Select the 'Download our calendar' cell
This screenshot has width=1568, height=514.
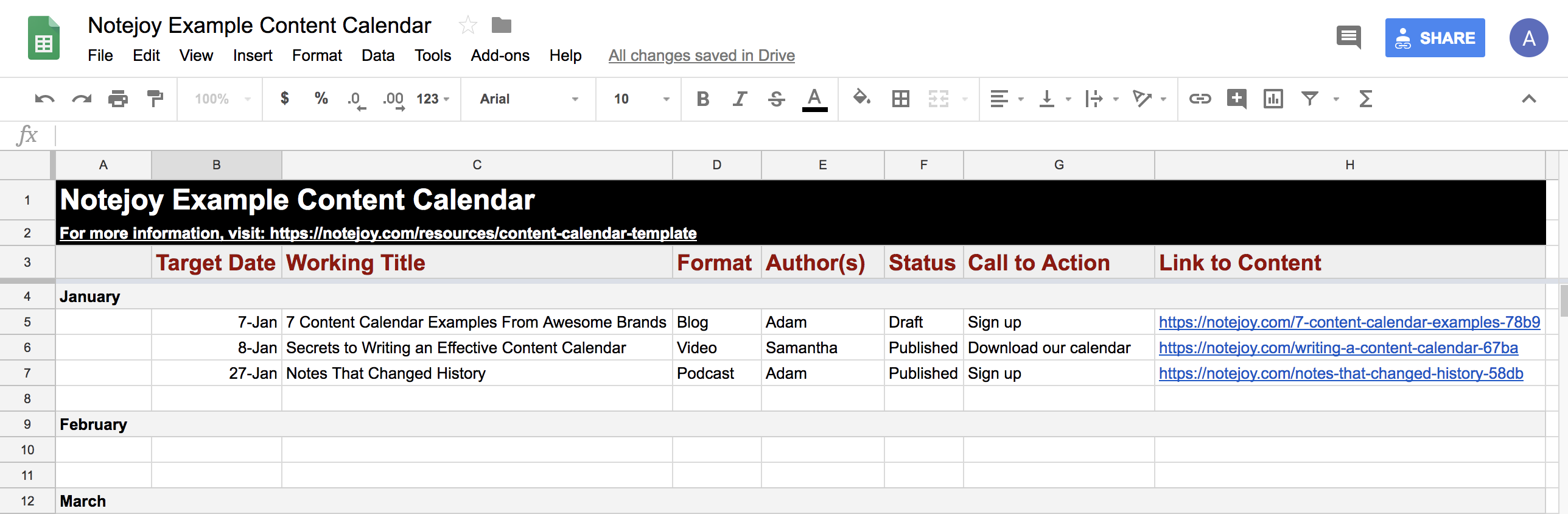tap(1059, 348)
